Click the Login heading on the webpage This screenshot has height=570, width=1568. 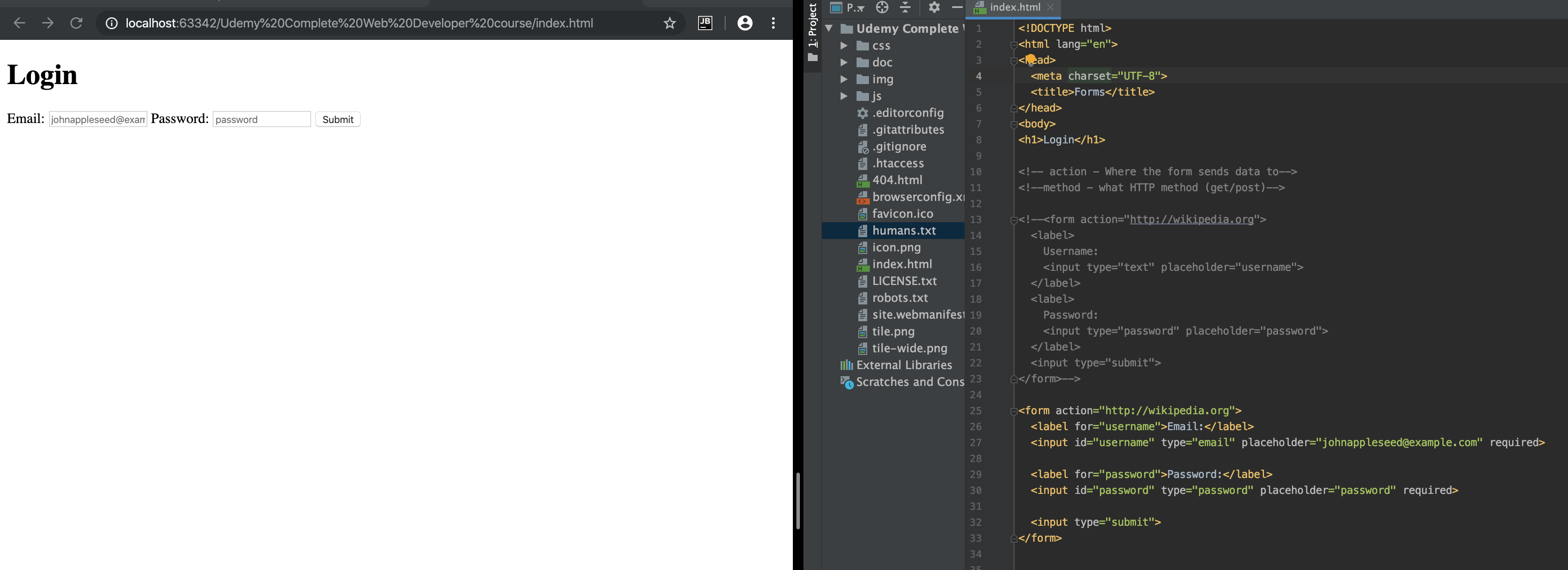click(42, 75)
